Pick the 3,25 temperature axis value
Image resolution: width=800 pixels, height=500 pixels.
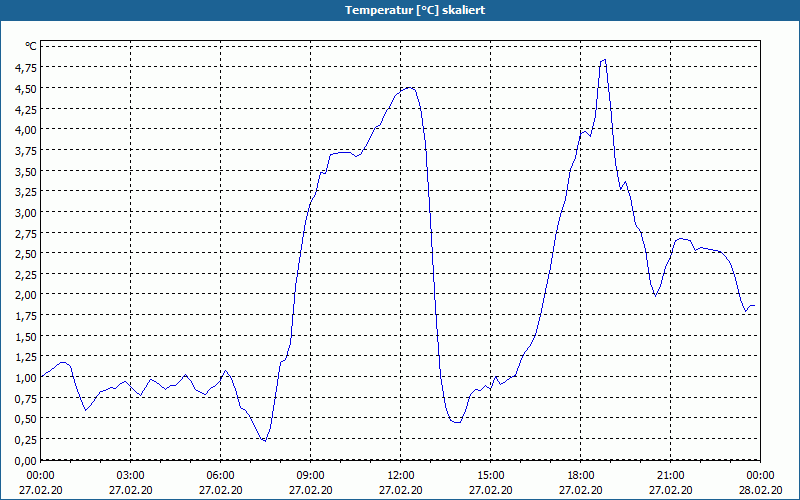(x=28, y=191)
